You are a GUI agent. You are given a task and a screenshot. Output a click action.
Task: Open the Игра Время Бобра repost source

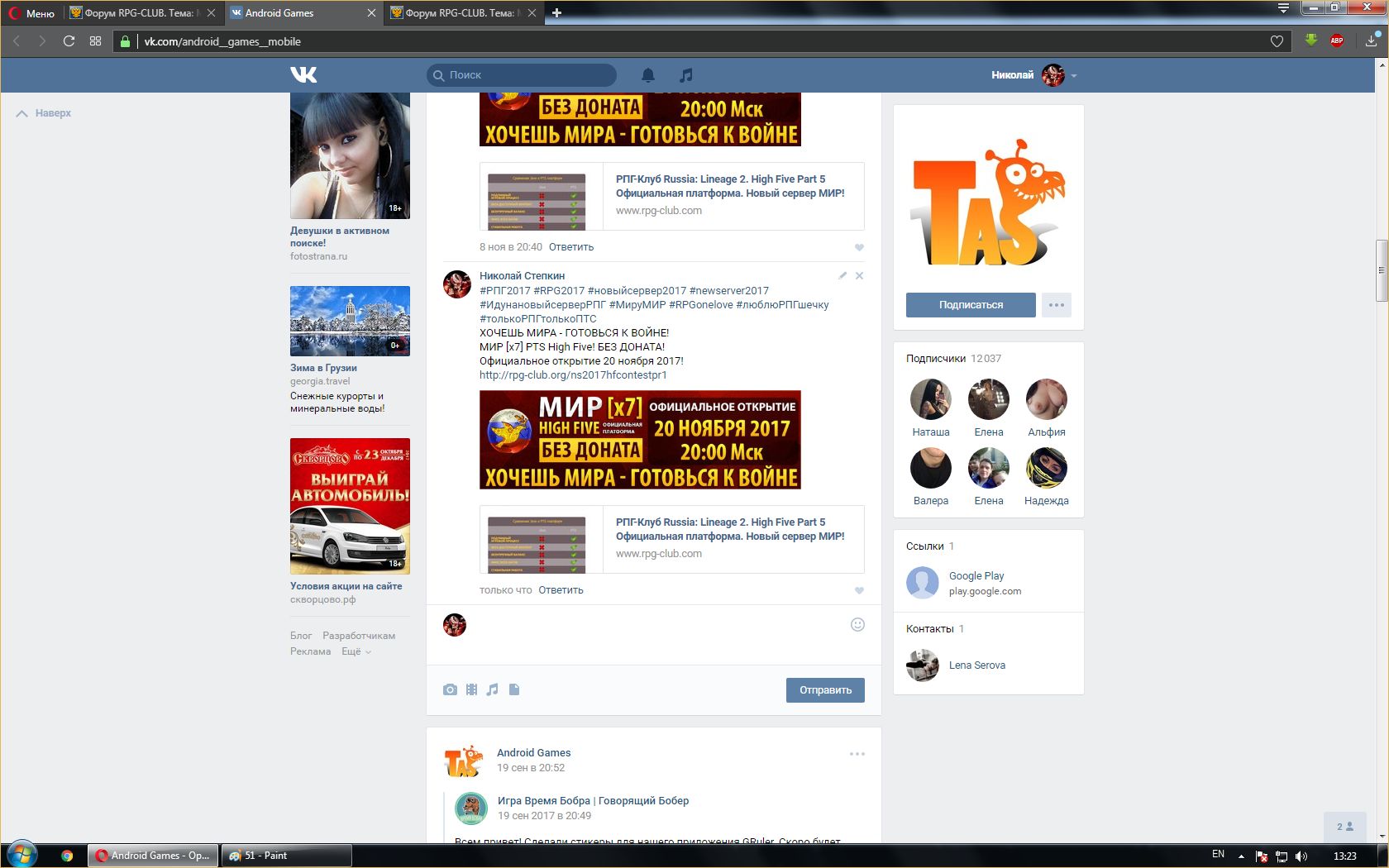[x=593, y=801]
